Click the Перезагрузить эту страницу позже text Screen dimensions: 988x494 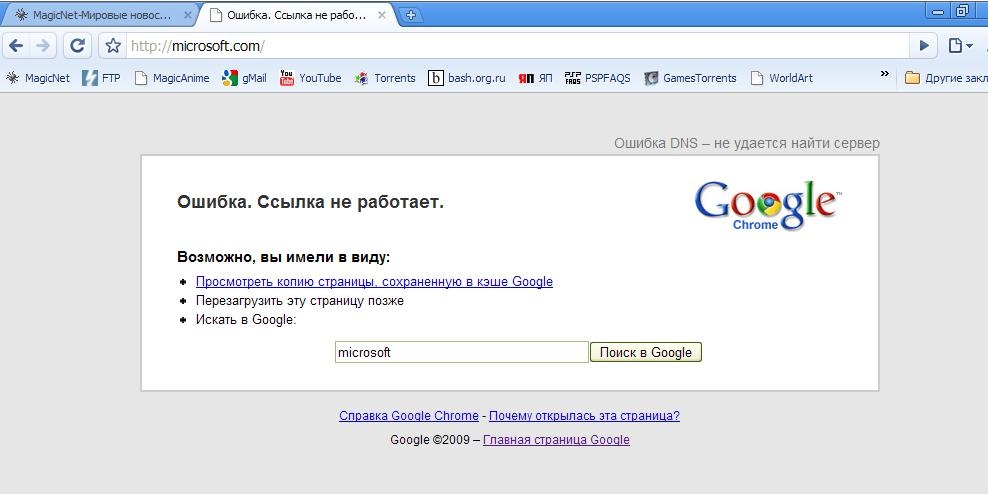click(299, 301)
